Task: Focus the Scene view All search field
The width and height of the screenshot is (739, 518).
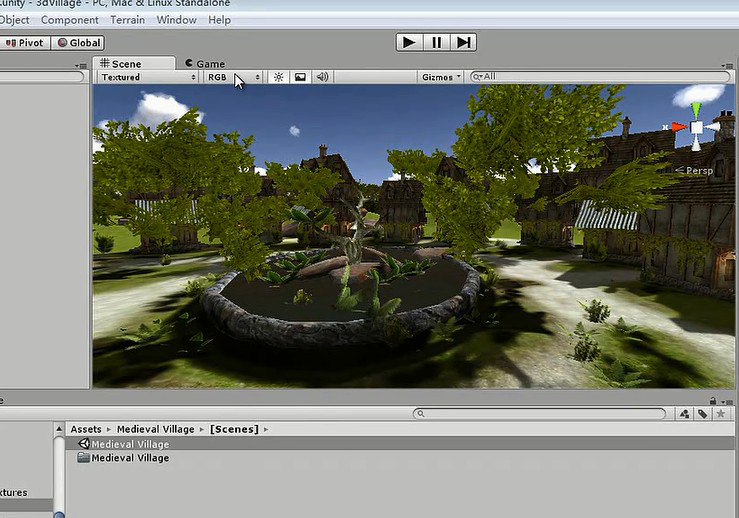Action: pyautogui.click(x=600, y=76)
